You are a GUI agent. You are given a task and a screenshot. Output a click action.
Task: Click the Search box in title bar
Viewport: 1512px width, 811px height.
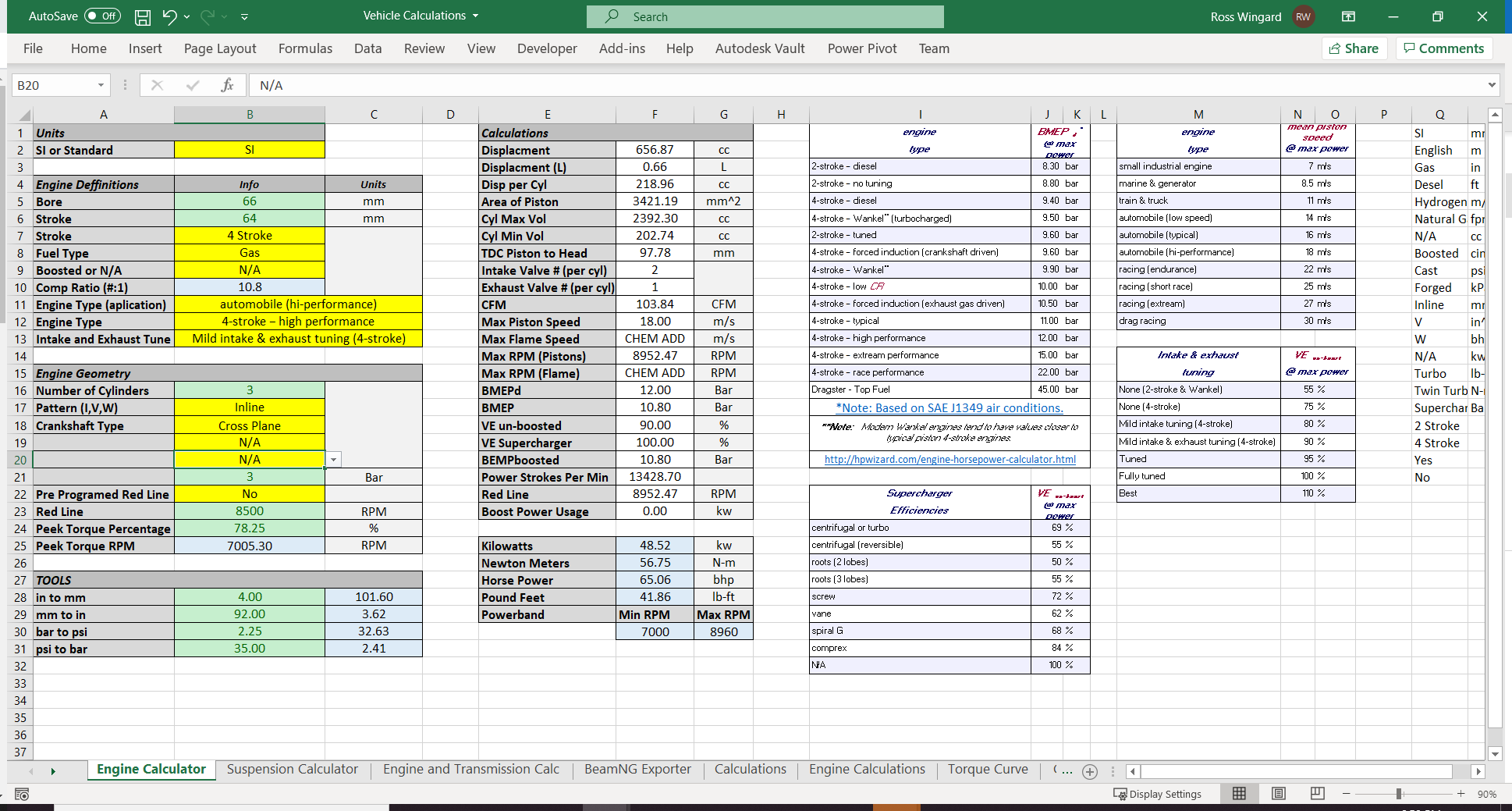pyautogui.click(x=765, y=16)
